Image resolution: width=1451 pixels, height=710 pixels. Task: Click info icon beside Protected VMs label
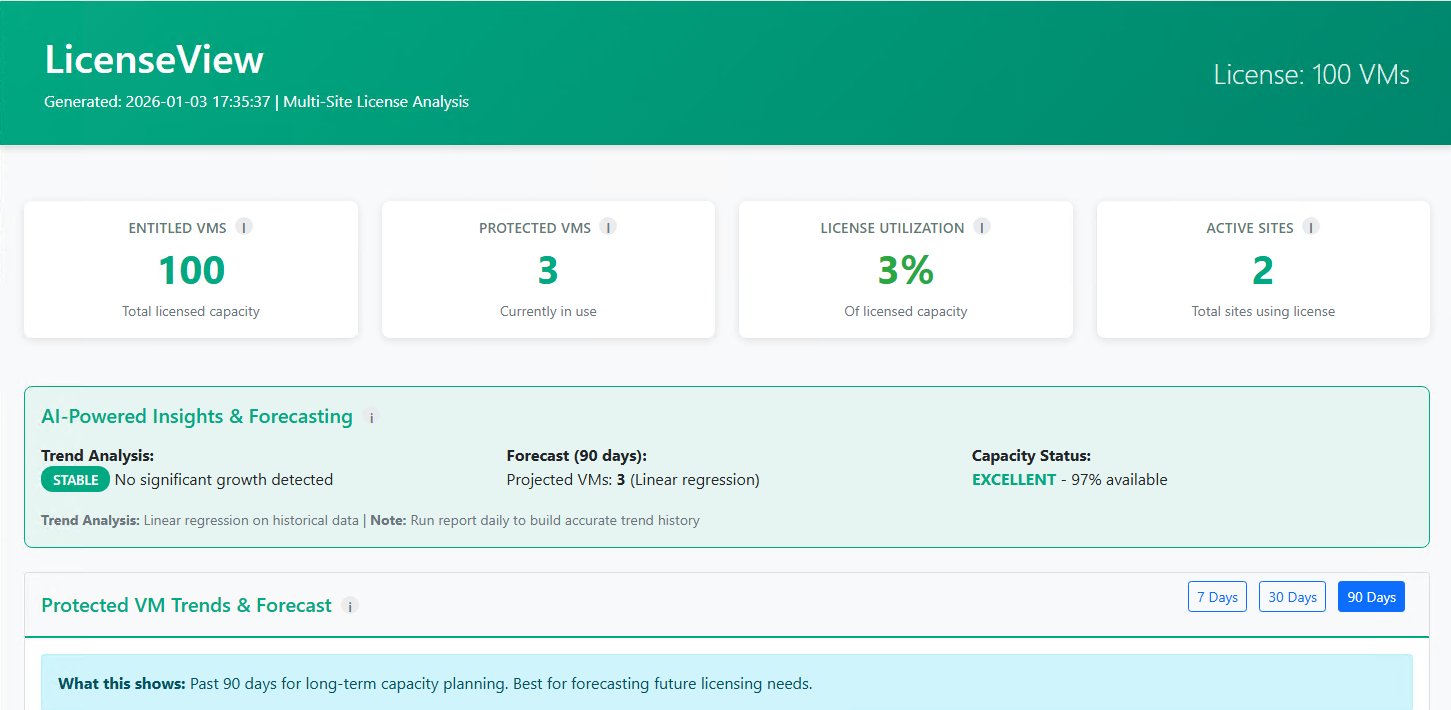coord(608,227)
